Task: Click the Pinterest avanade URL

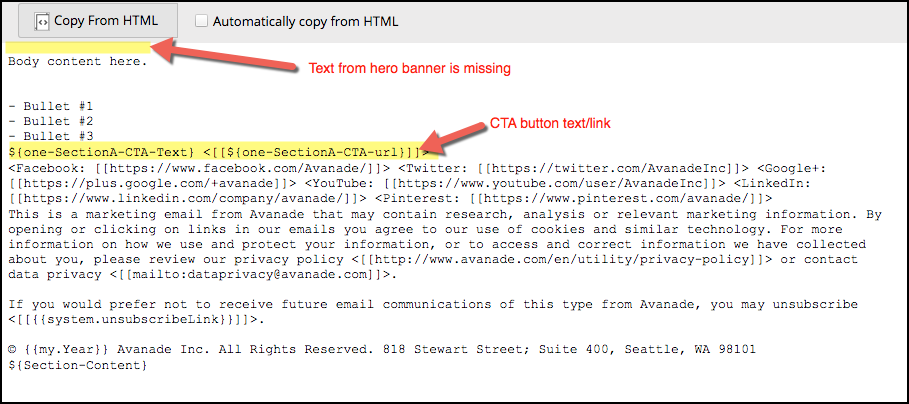Action: coord(615,198)
